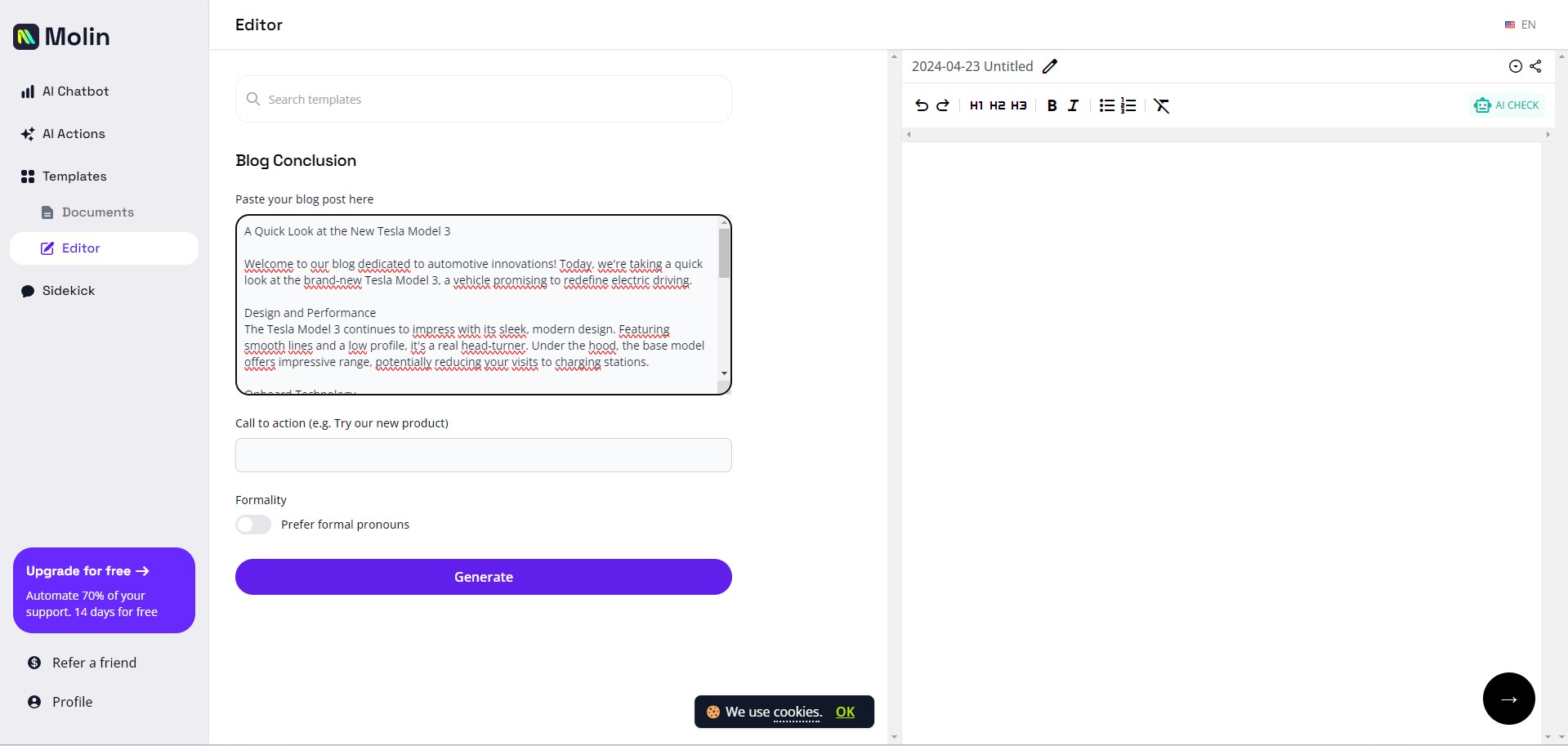
Task: Open the circled dropdown arrow menu beside share
Action: [1516, 66]
